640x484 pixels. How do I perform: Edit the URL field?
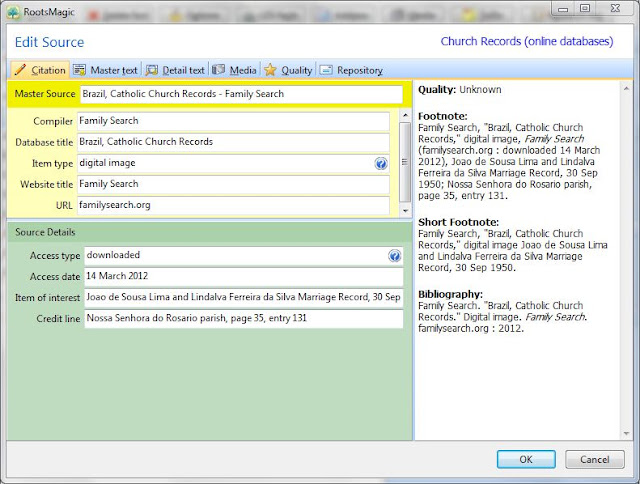tap(233, 205)
